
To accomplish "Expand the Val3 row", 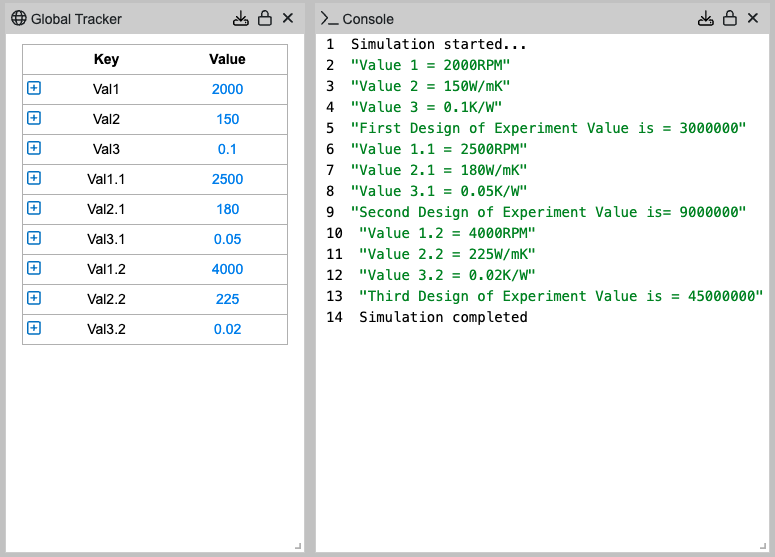I will pos(34,148).
